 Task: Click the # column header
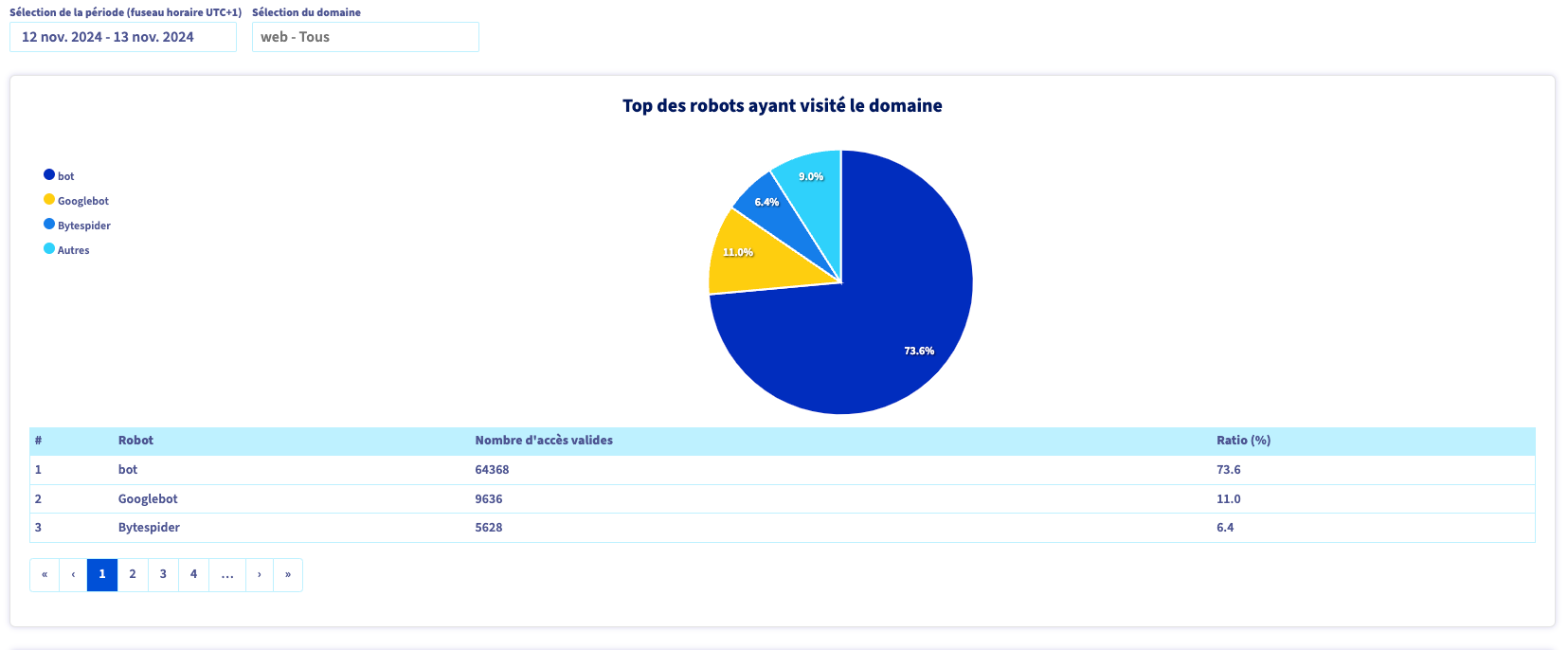coord(38,441)
